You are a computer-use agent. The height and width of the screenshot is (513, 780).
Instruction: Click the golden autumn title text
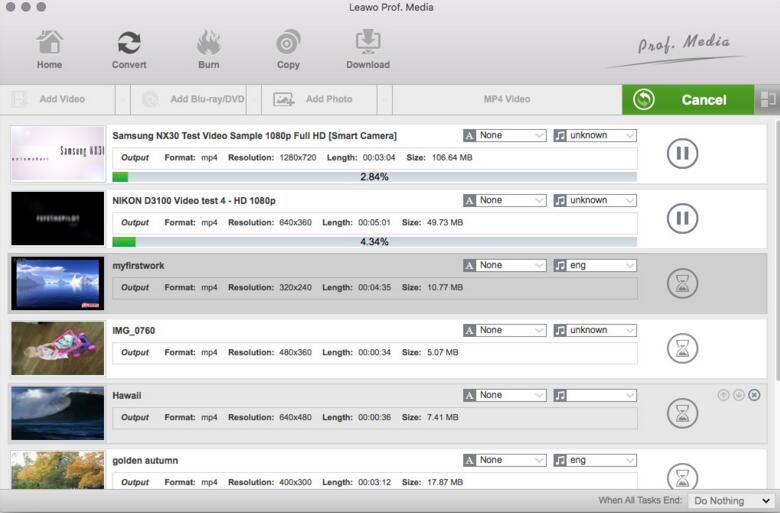pos(145,461)
